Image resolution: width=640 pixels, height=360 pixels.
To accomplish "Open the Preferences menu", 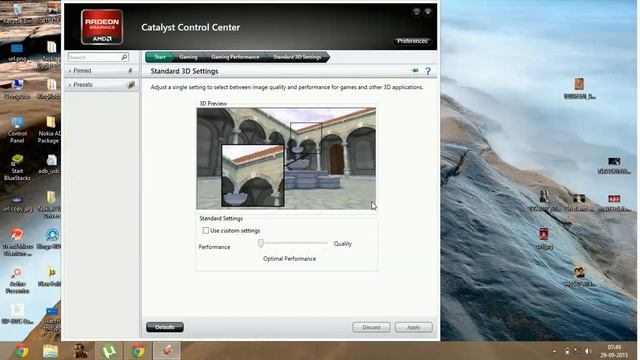I will tap(412, 41).
